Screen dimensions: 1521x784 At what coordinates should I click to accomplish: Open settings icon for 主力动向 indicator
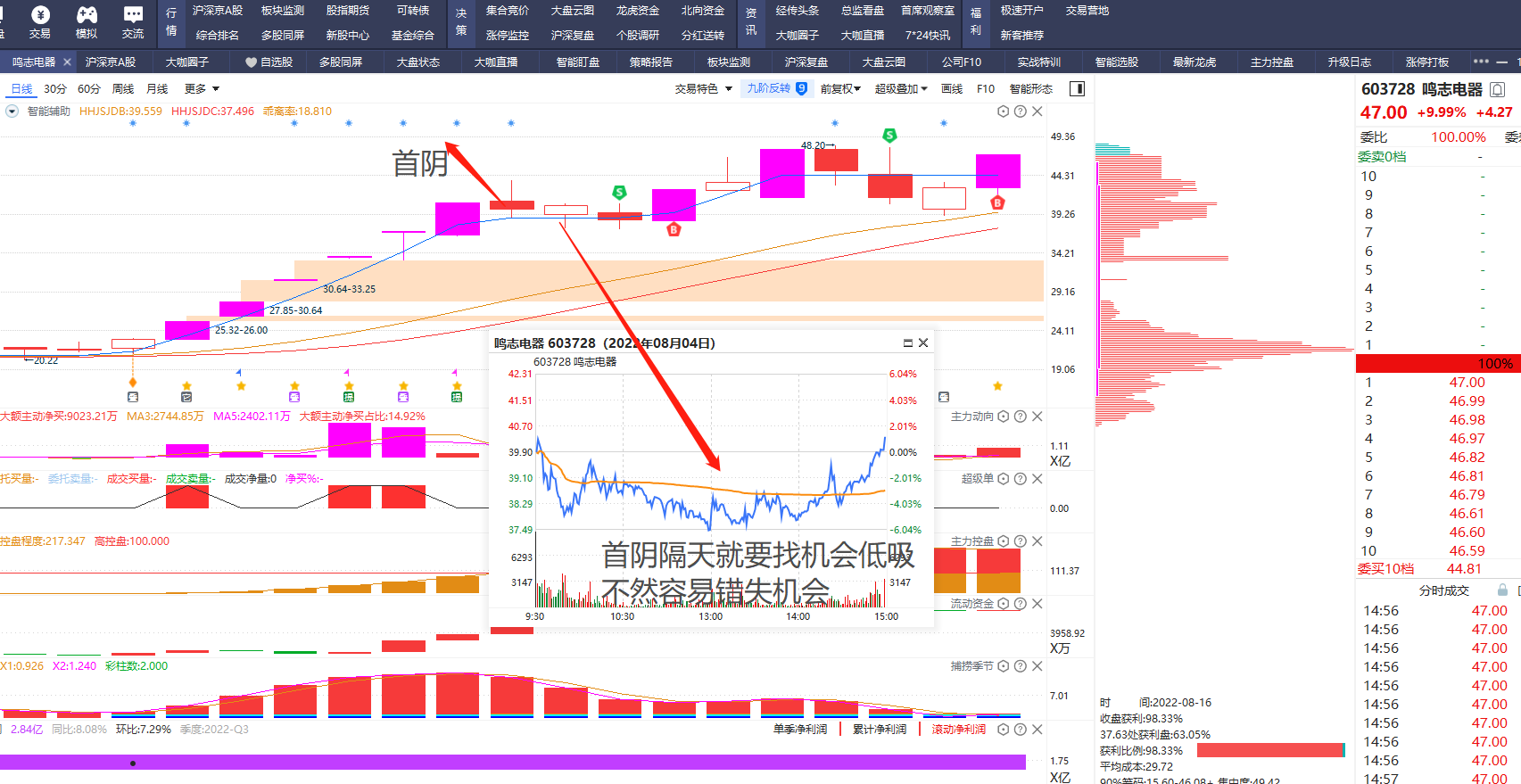(x=1004, y=417)
